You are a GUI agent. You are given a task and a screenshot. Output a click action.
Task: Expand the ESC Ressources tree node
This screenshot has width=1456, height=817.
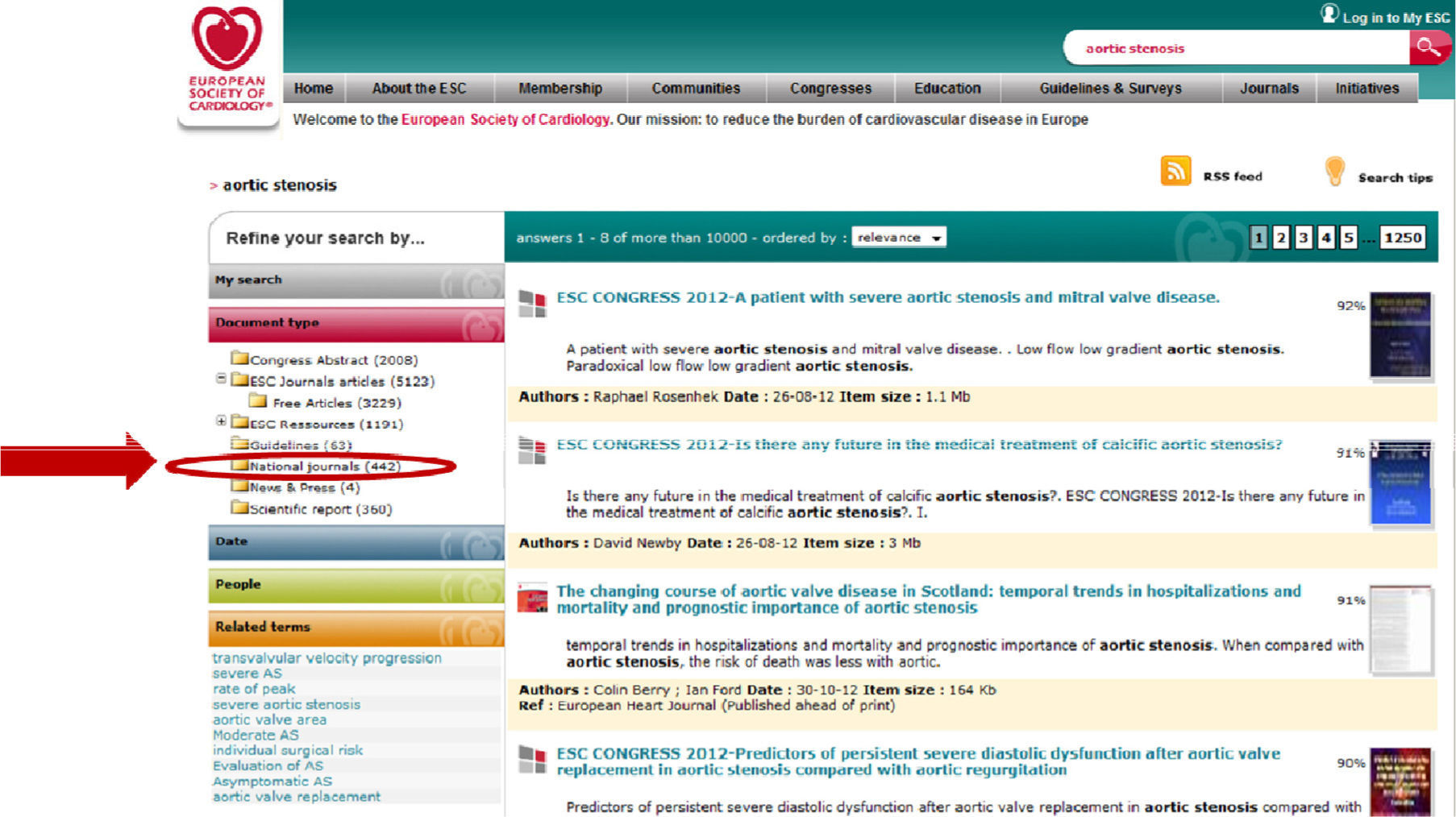coord(221,421)
